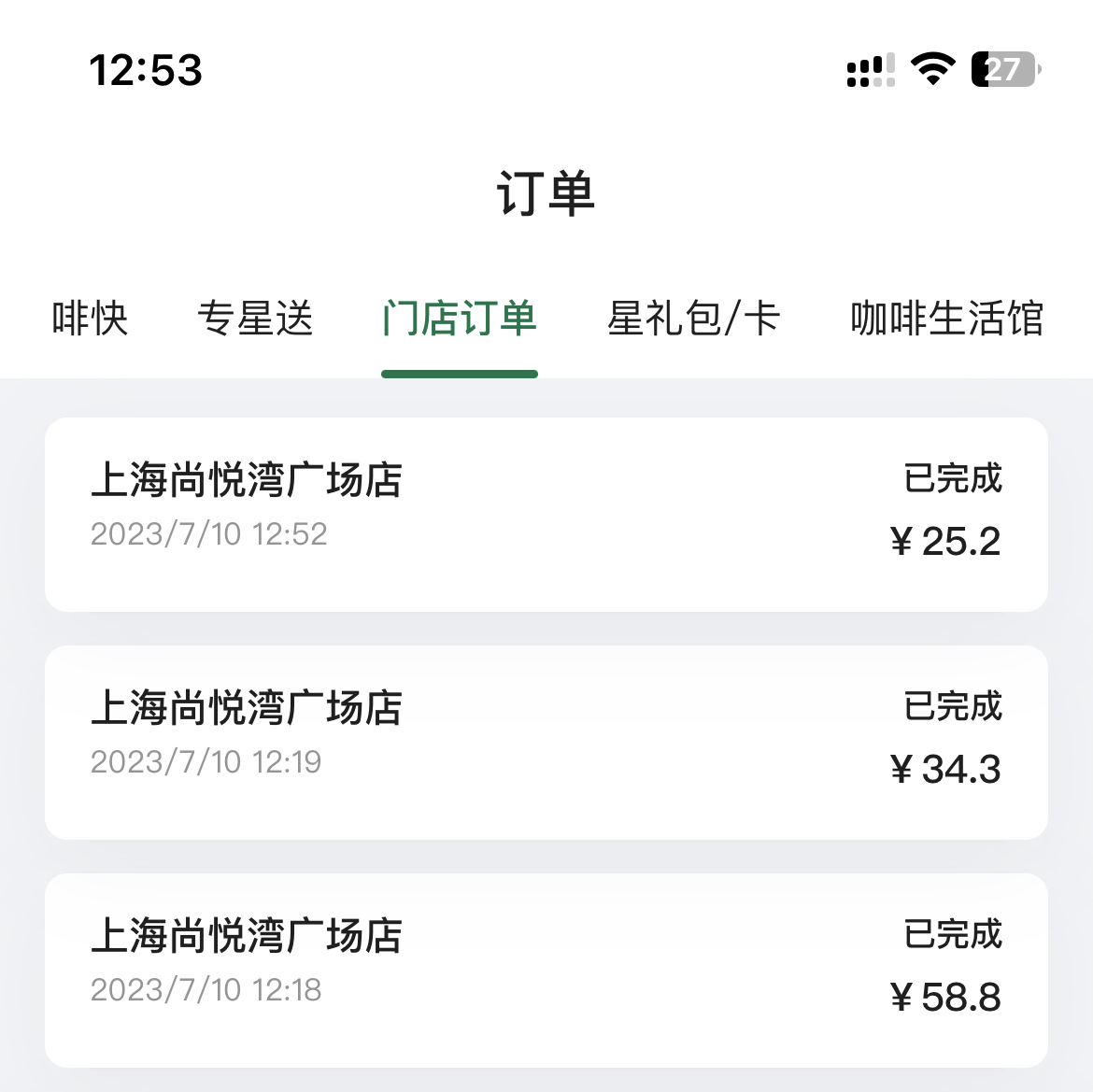
Task: Open the 星礼包/卡 tab
Action: (x=693, y=319)
